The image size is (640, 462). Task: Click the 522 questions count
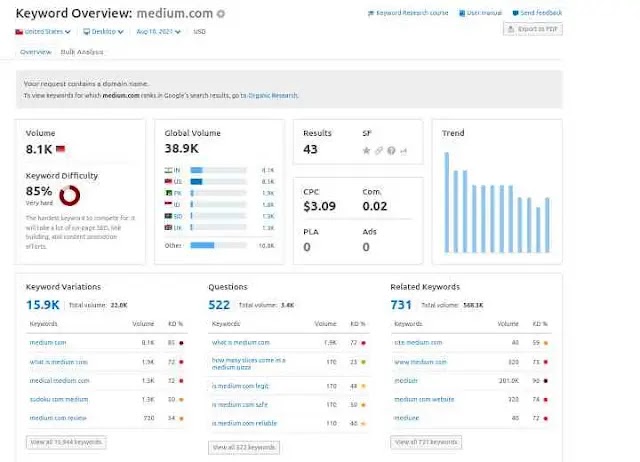[x=219, y=305]
